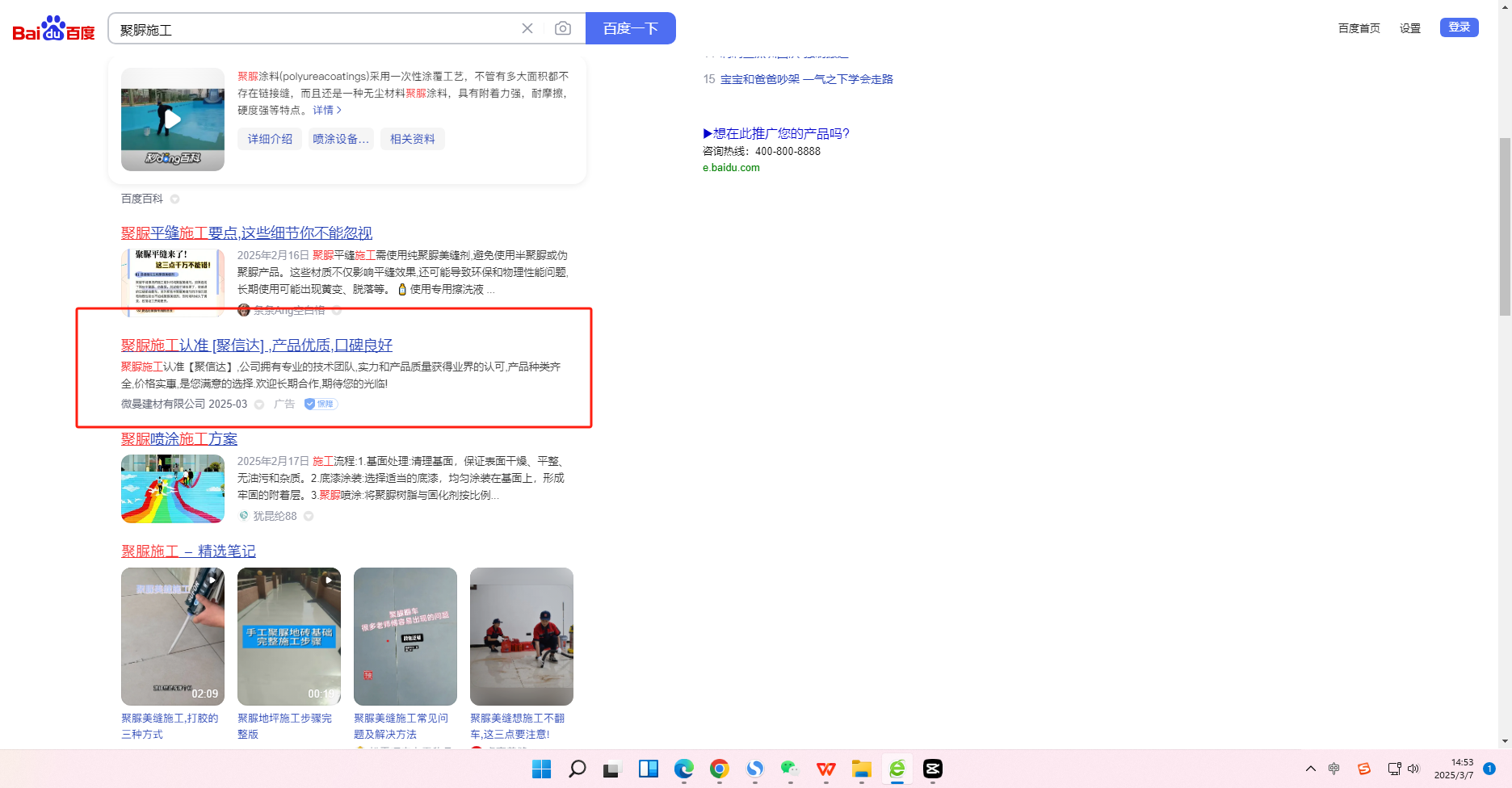The width and height of the screenshot is (1512, 788).
Task: Open network status tray icon
Action: click(x=1394, y=769)
